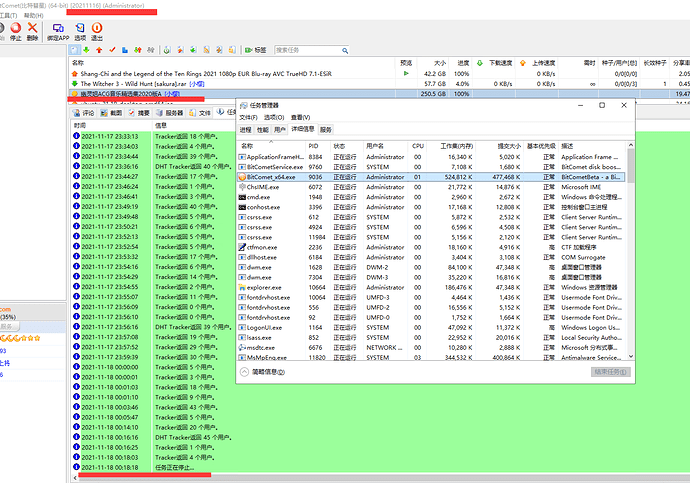Collapse to Fewer details (简略信息) chevron
This screenshot has width=690, height=483.
coord(244,372)
